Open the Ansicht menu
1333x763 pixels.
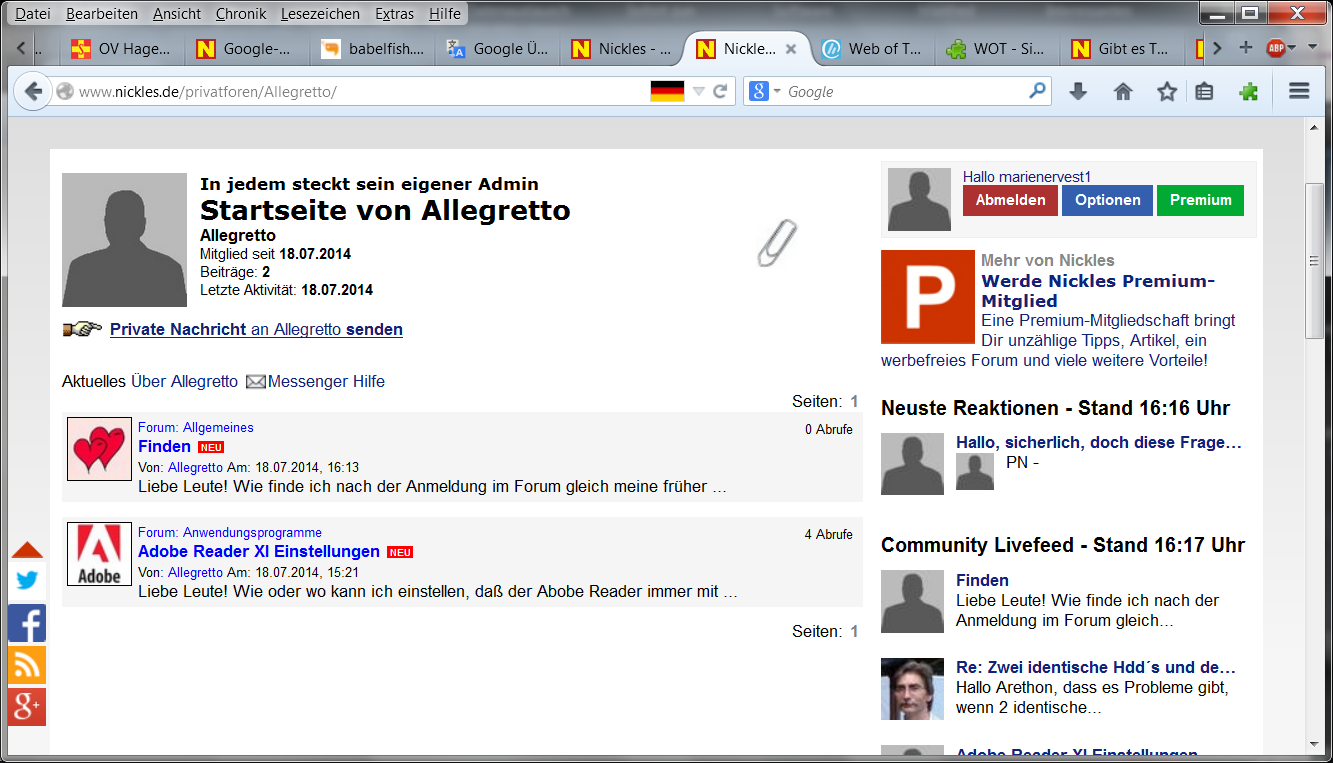177,14
